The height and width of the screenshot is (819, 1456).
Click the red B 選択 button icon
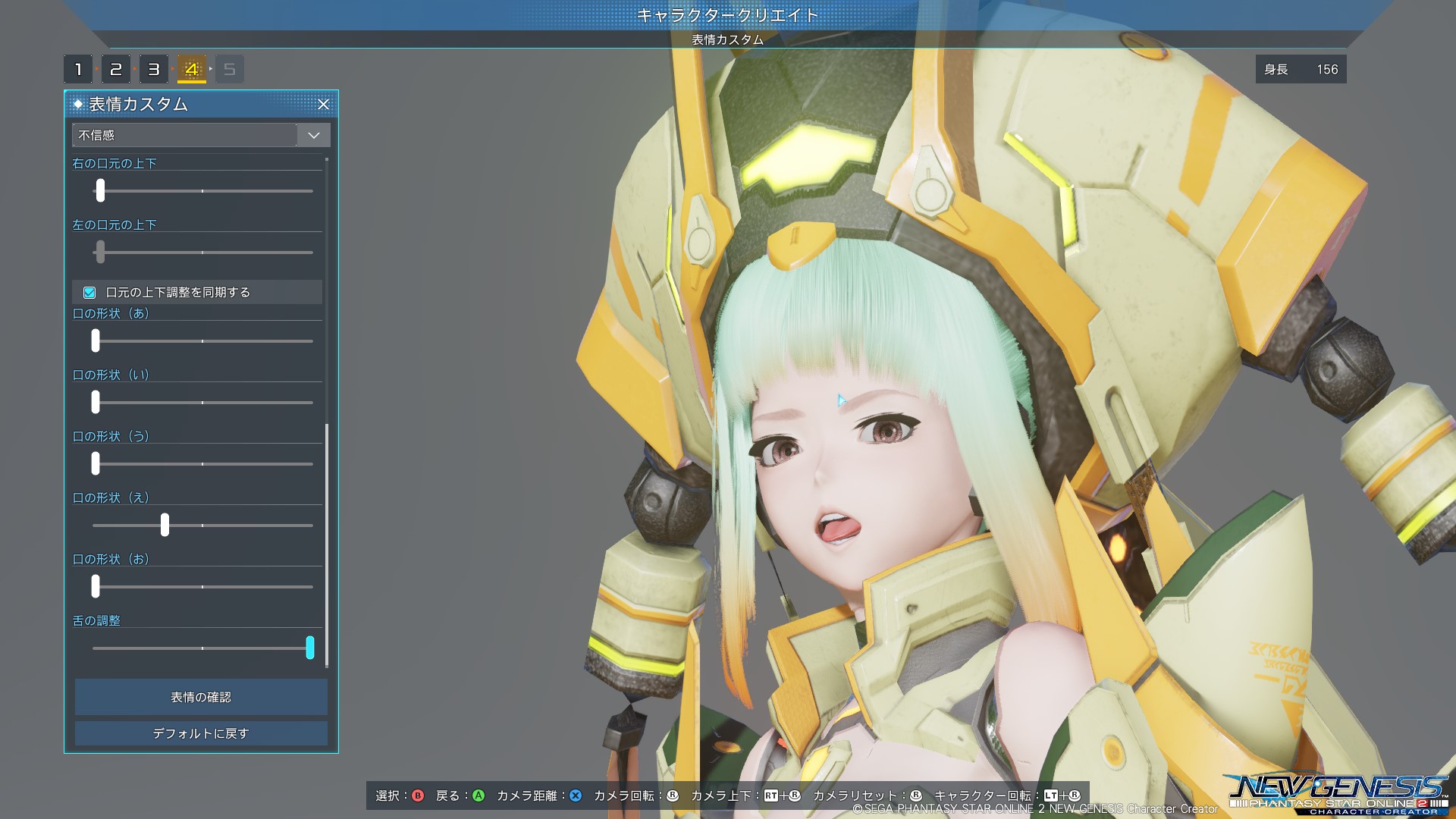click(x=417, y=795)
